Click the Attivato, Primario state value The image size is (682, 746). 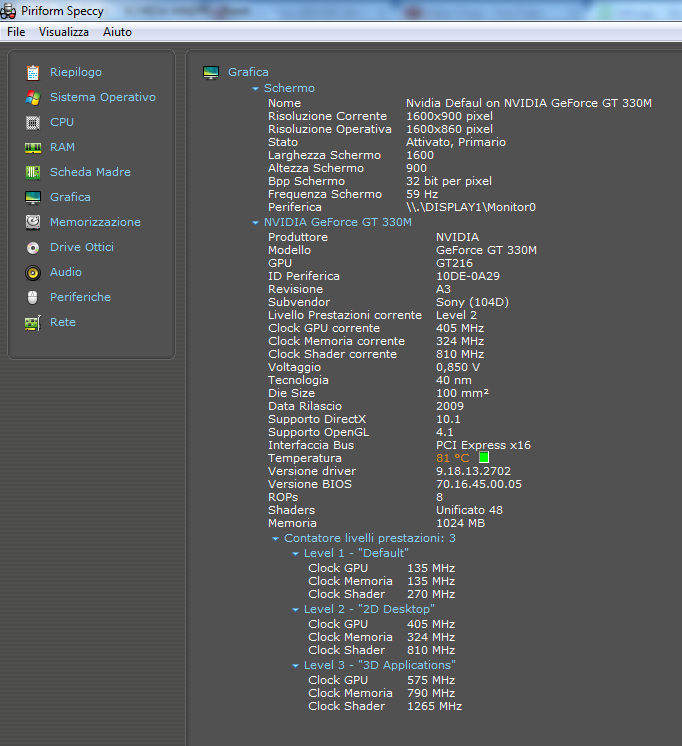pos(456,142)
